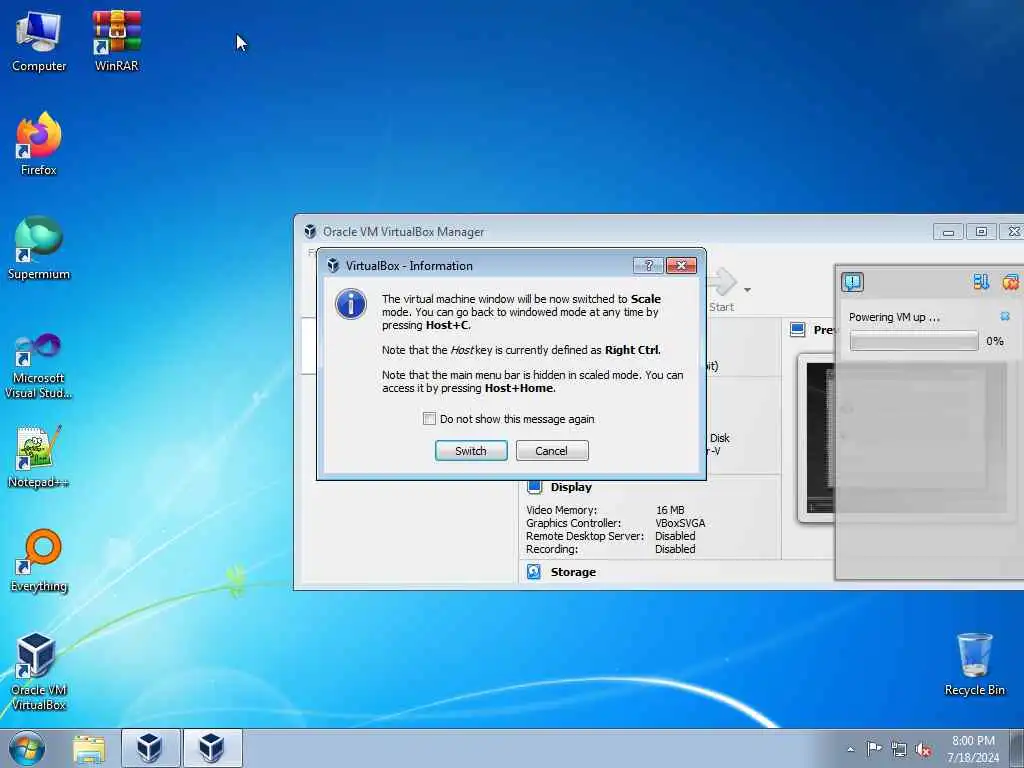Click the Preview section monitor icon
The width and height of the screenshot is (1024, 768).
797,330
